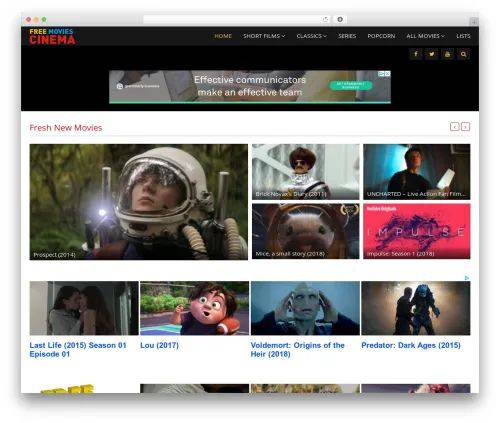Open the Lists menu item

(463, 36)
